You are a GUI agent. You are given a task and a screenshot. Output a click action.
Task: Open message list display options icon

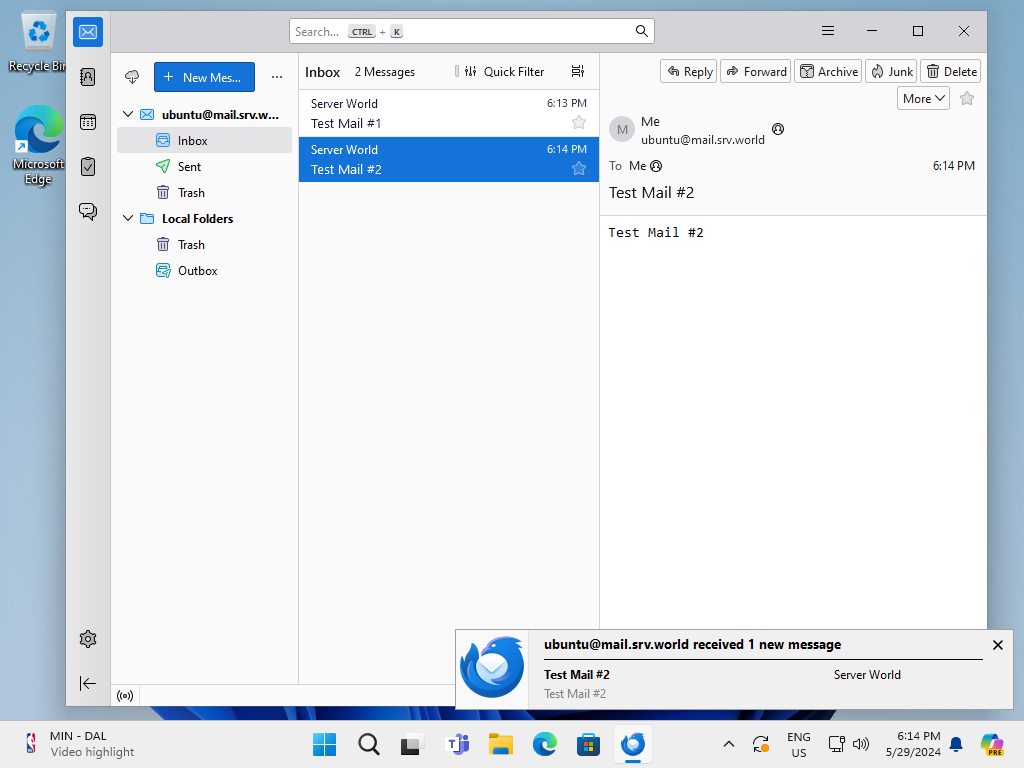click(577, 72)
